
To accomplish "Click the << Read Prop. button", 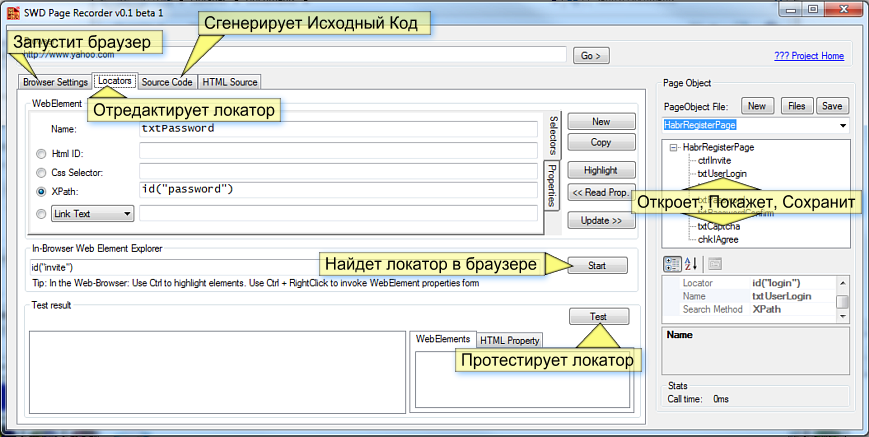I will pyautogui.click(x=601, y=193).
